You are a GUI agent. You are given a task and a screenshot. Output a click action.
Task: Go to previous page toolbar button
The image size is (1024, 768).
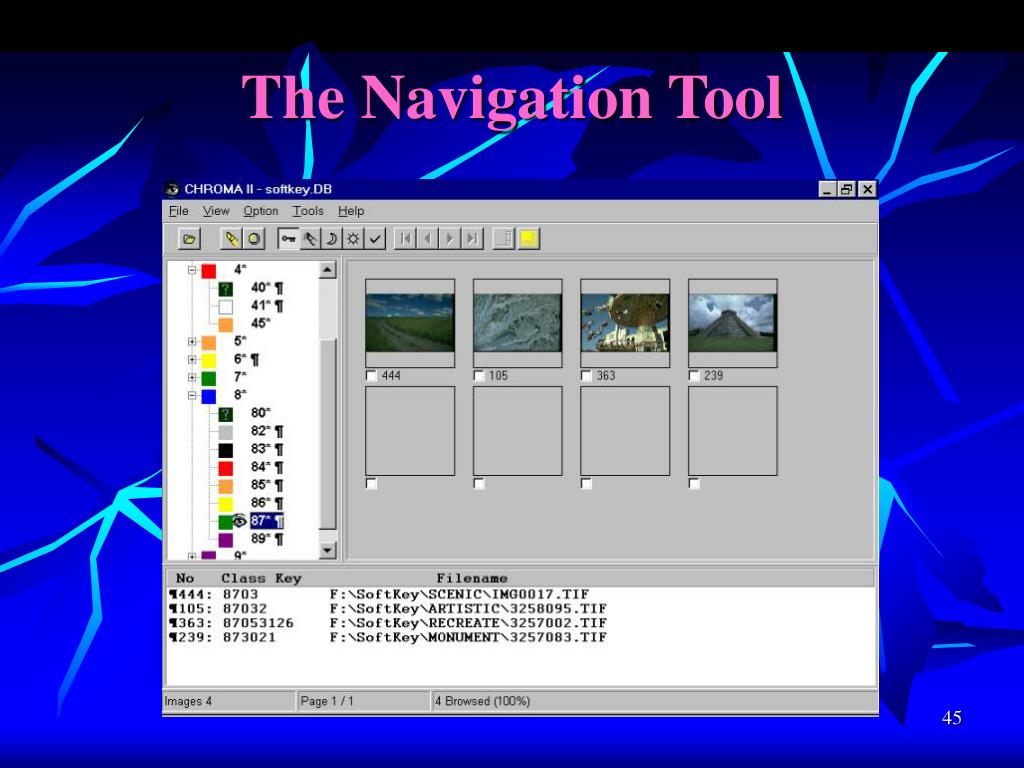(428, 239)
